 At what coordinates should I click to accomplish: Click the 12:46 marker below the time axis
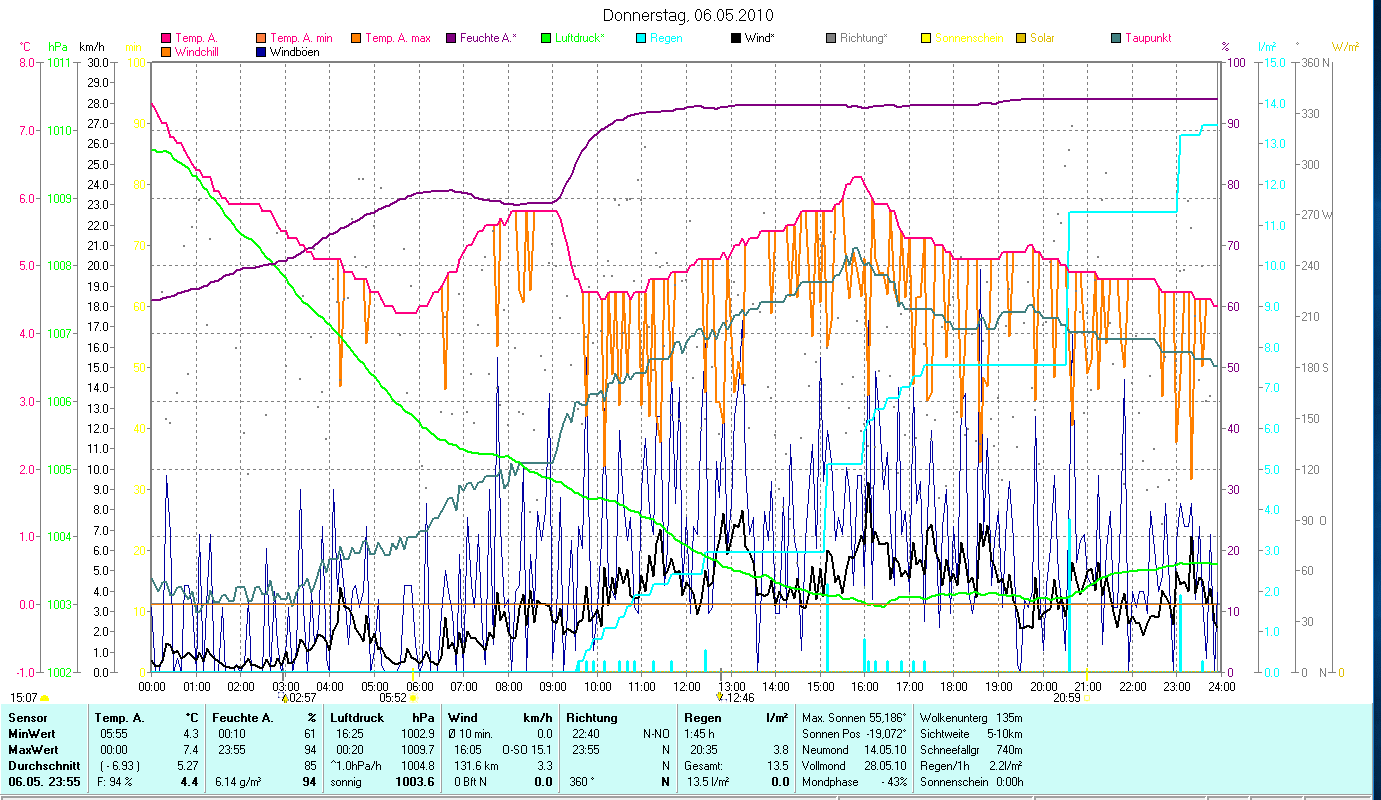click(x=738, y=698)
